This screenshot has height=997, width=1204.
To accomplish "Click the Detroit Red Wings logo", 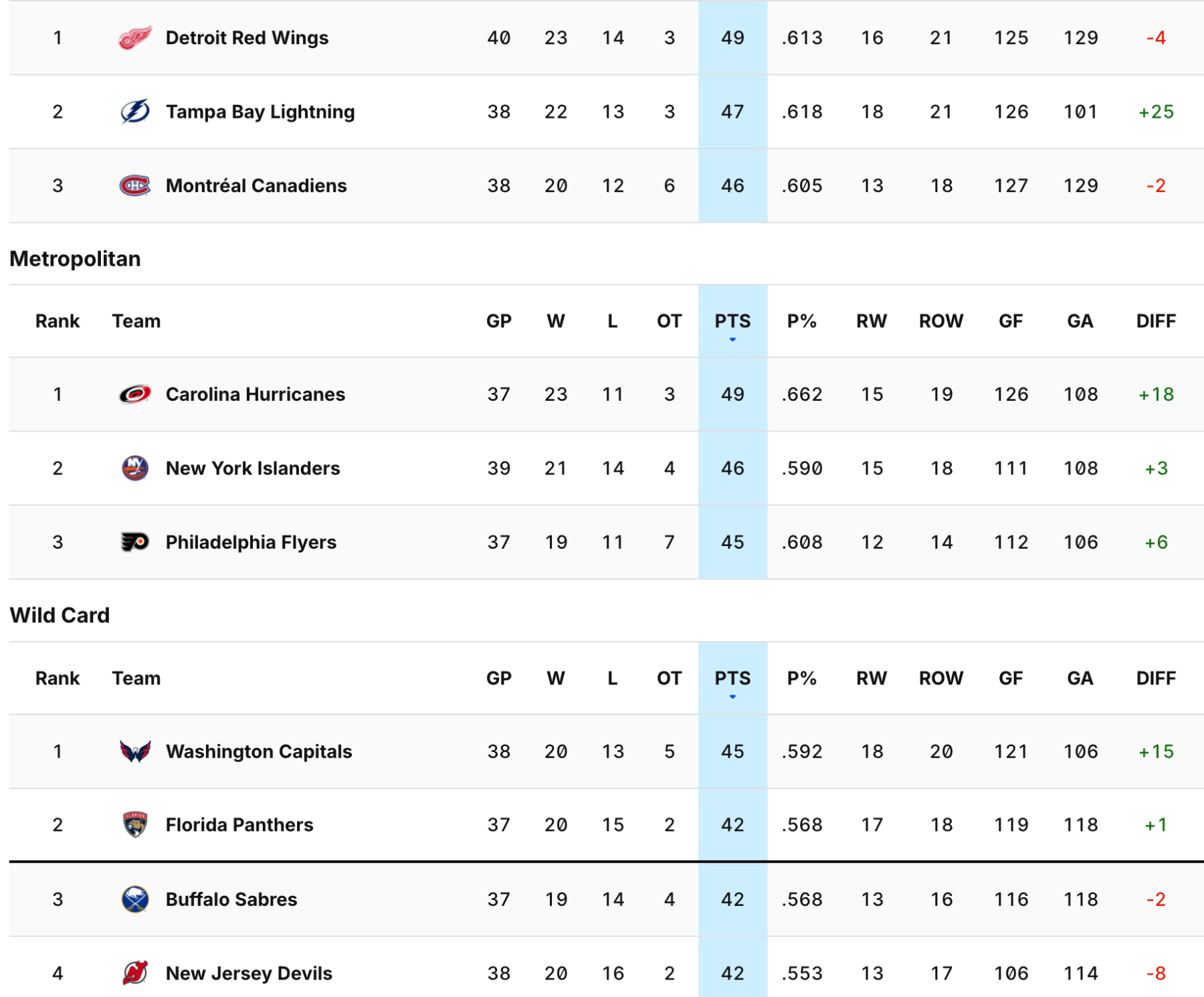I will coord(135,38).
